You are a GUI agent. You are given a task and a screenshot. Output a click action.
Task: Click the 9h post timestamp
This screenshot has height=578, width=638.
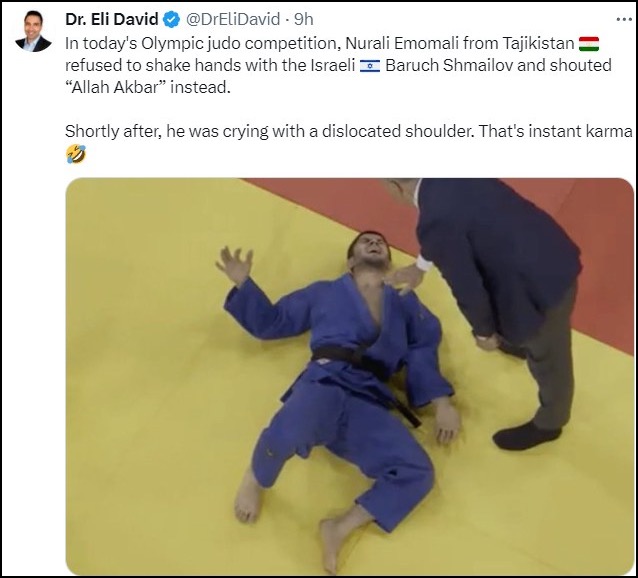click(x=304, y=19)
